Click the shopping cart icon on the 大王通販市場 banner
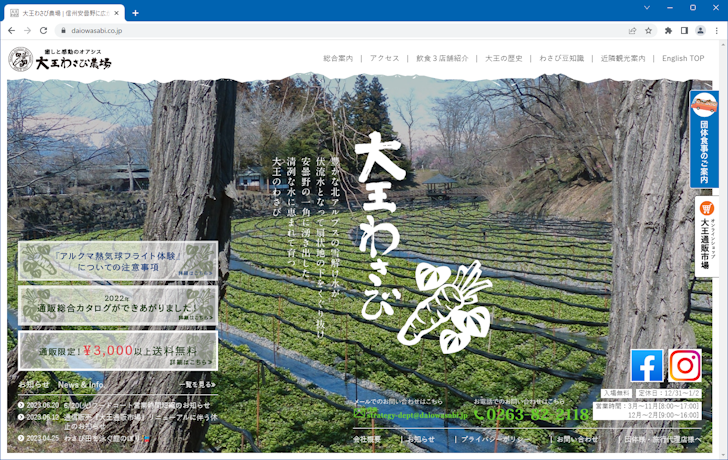The height and width of the screenshot is (460, 728). pos(706,208)
